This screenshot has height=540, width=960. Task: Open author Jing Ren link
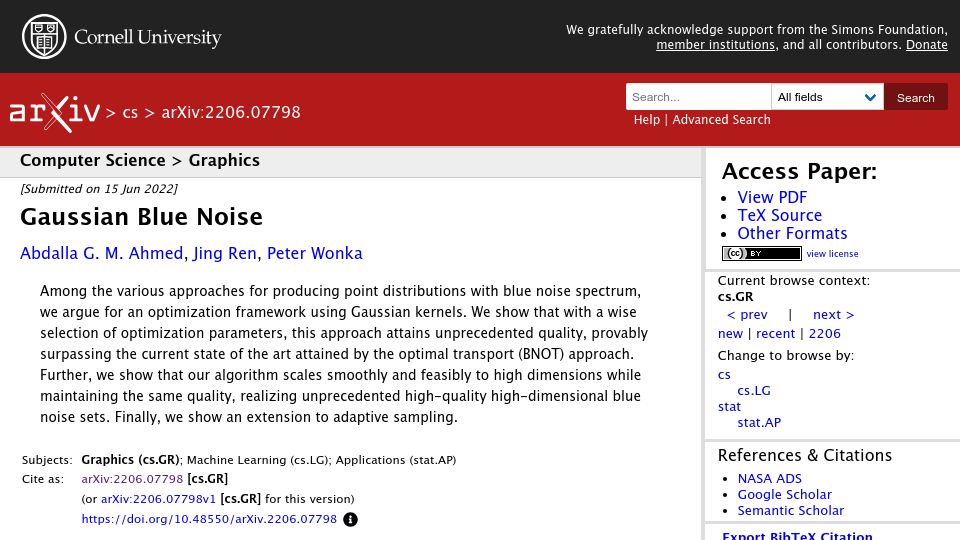click(225, 253)
